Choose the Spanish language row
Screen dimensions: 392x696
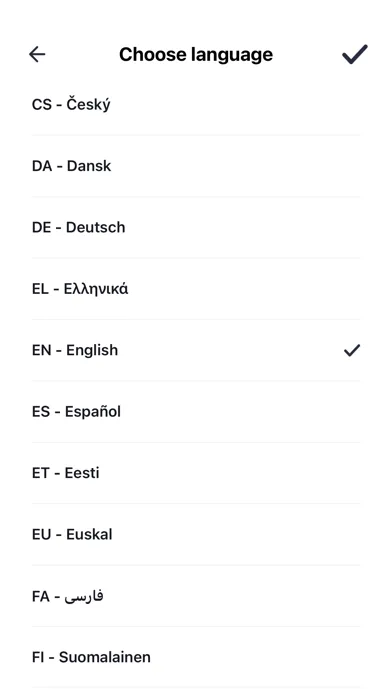(x=196, y=411)
